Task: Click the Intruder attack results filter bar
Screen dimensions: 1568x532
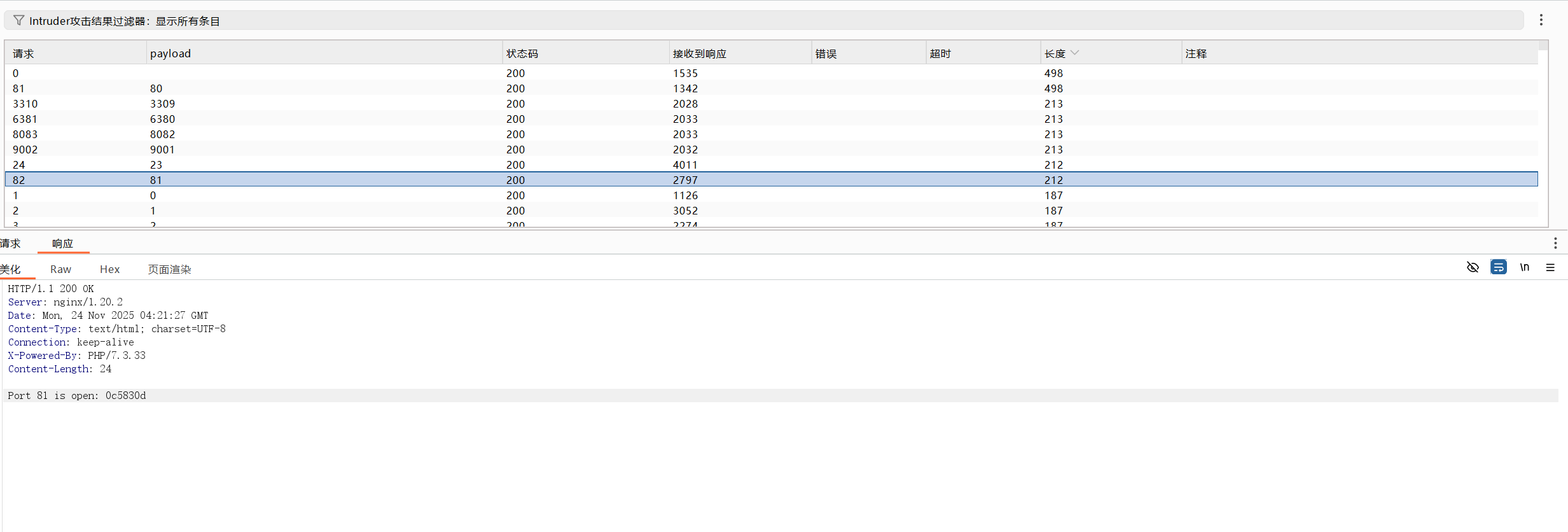Action: coord(763,20)
